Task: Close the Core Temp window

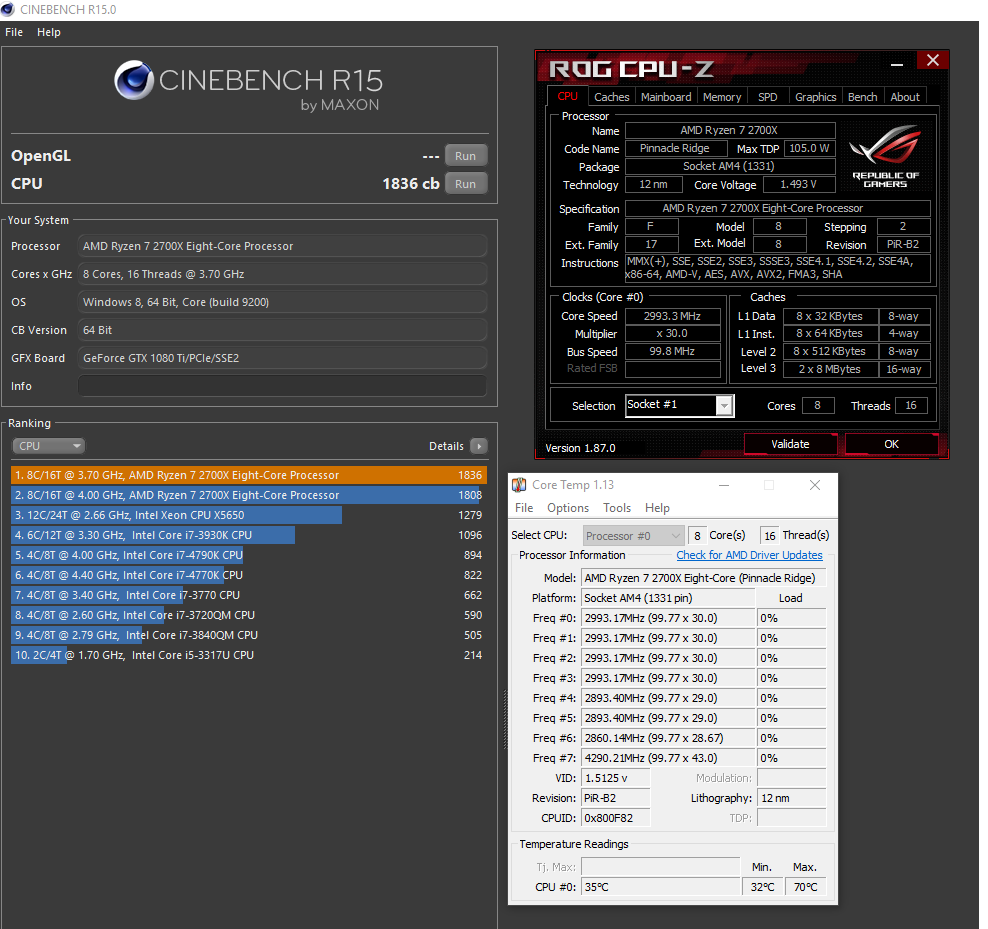Action: (x=815, y=485)
